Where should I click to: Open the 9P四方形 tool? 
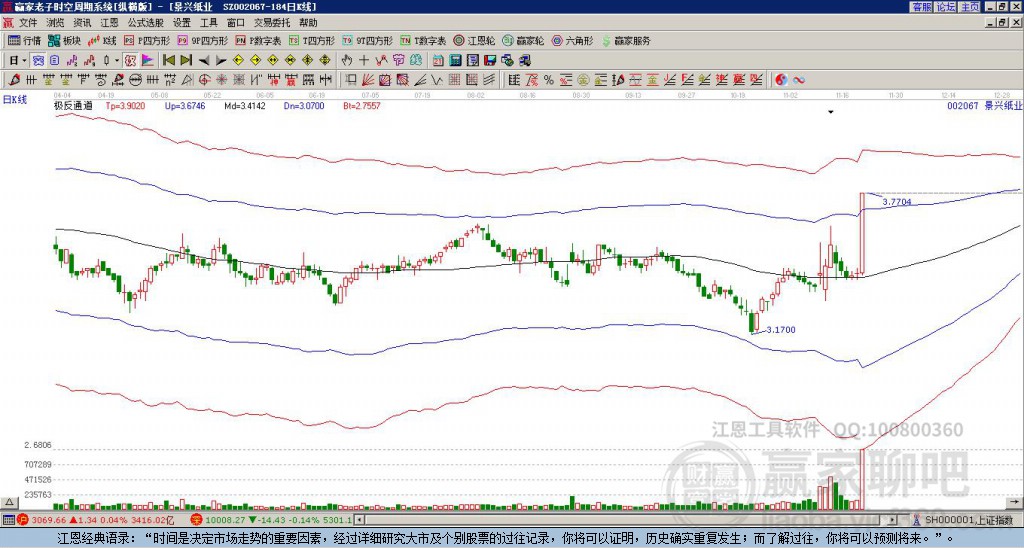click(x=202, y=40)
